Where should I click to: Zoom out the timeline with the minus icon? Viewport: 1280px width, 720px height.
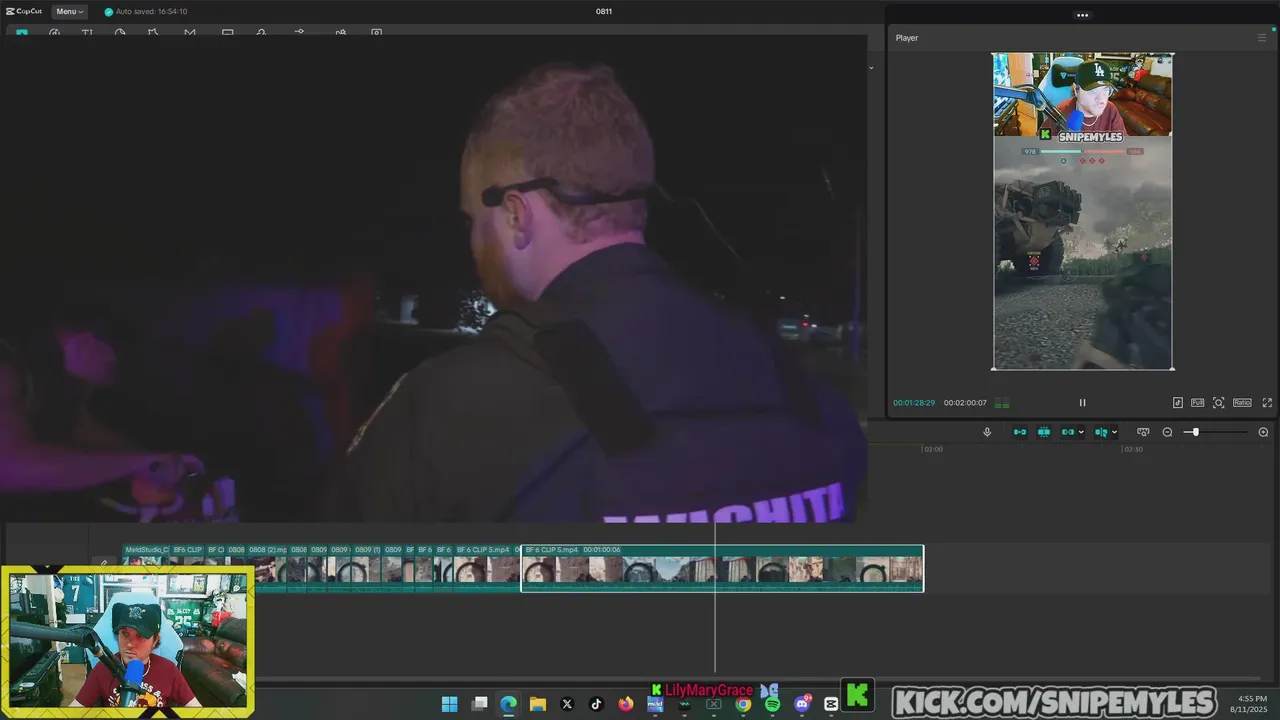pyautogui.click(x=1167, y=432)
